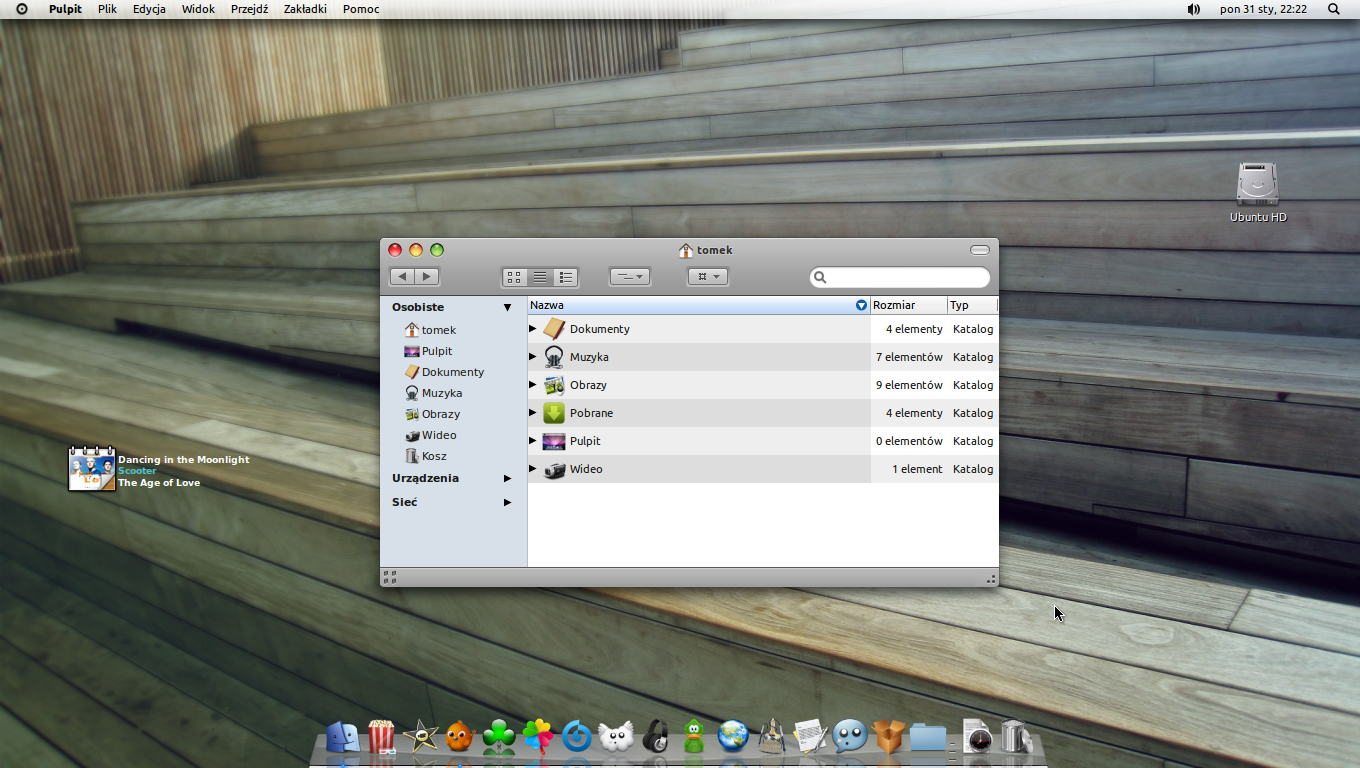The width and height of the screenshot is (1360, 768).
Task: Expand the Obrazy folder row
Action: point(533,385)
